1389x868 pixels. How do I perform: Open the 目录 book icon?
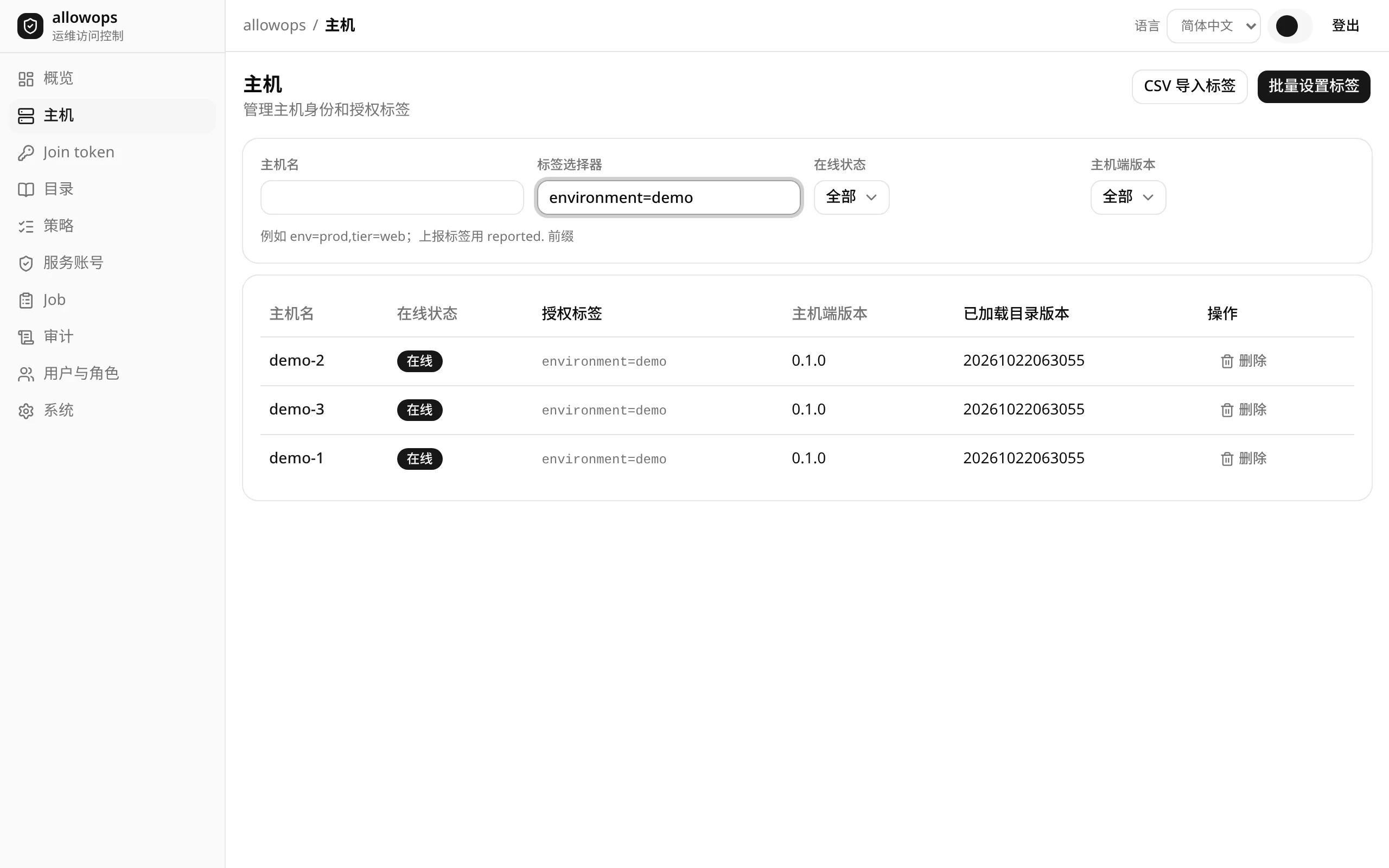click(26, 189)
